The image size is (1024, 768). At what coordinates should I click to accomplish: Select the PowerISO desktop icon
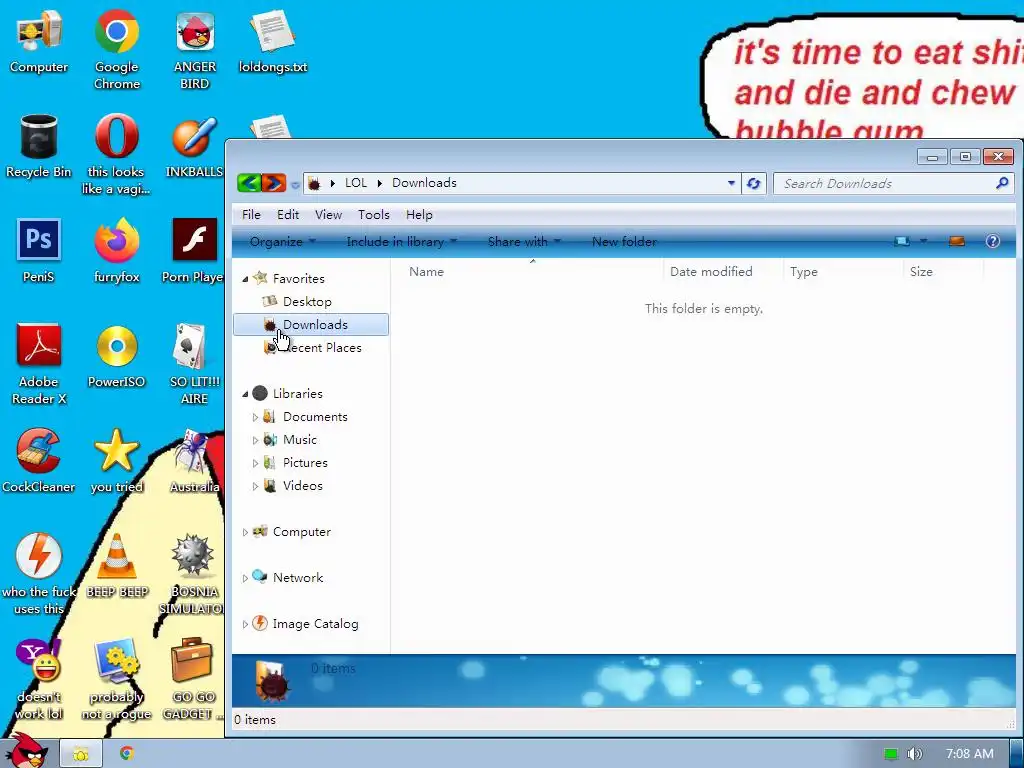pyautogui.click(x=117, y=357)
